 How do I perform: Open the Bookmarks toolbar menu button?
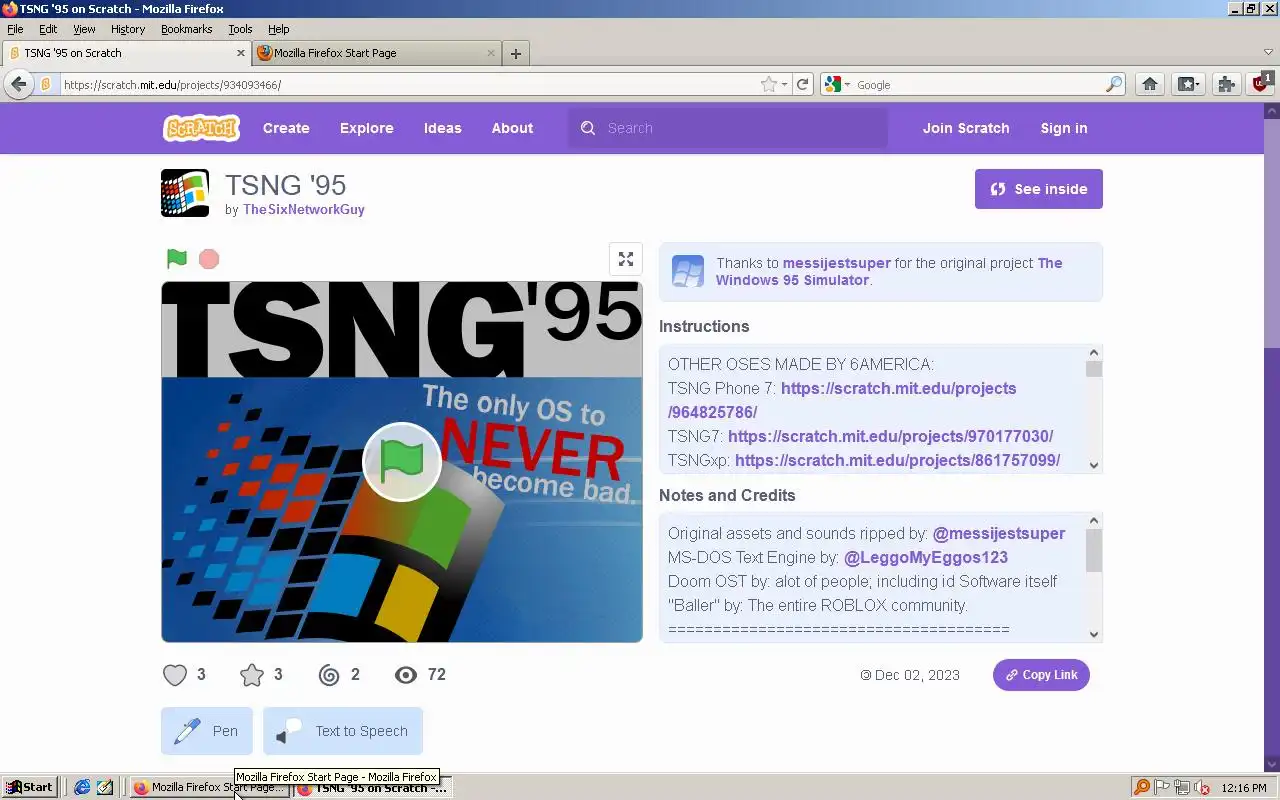(1188, 85)
